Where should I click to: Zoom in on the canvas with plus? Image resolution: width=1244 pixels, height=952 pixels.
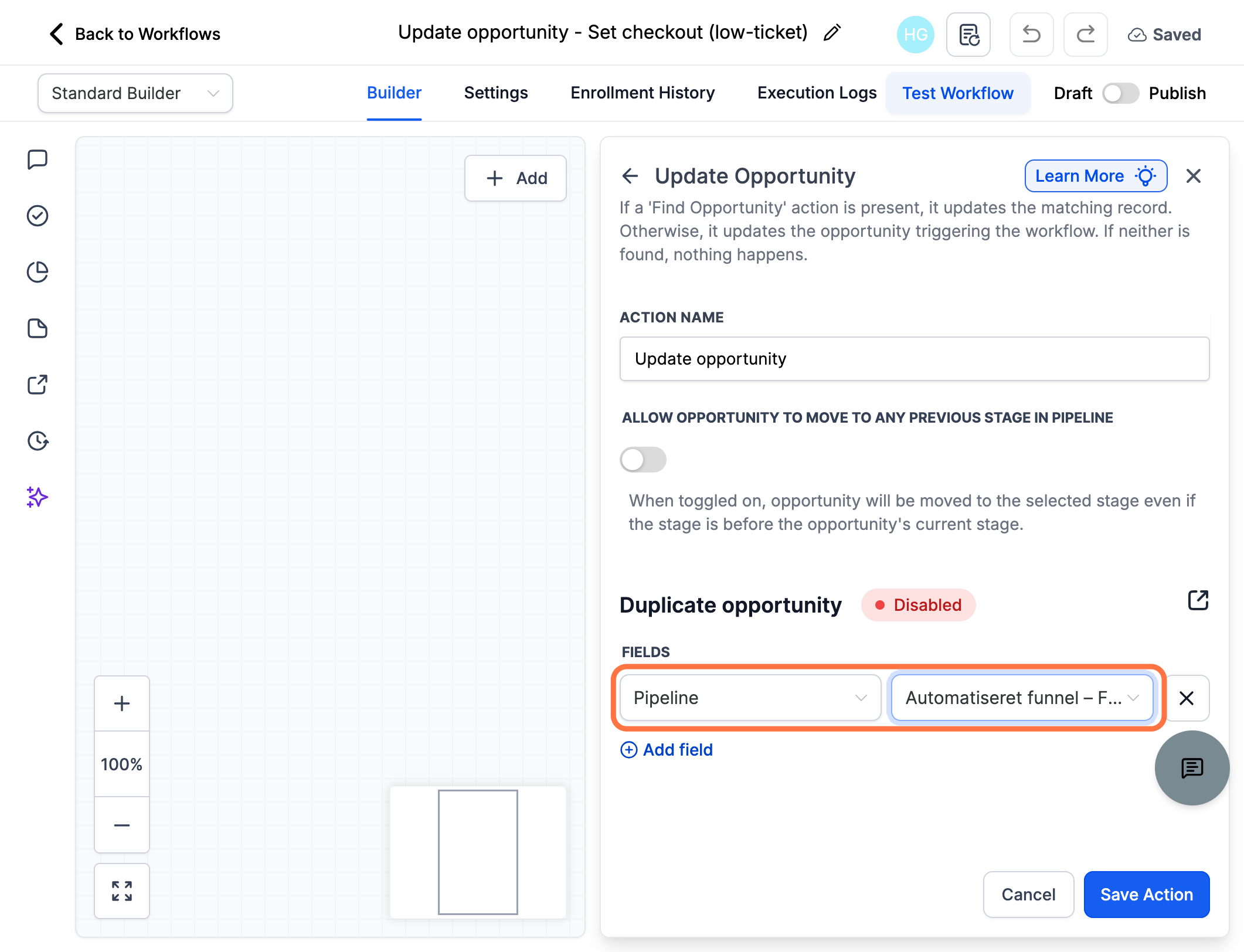(122, 703)
